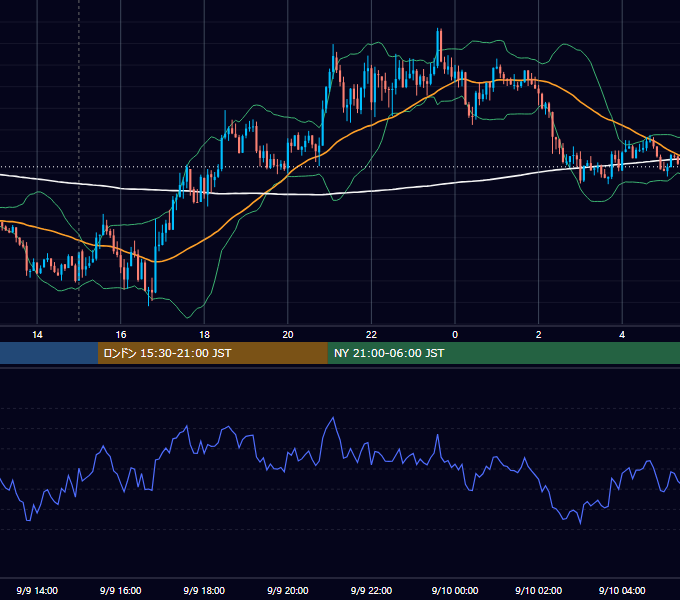
Task: Click the 4 hour label on chart axis
Action: point(622,335)
